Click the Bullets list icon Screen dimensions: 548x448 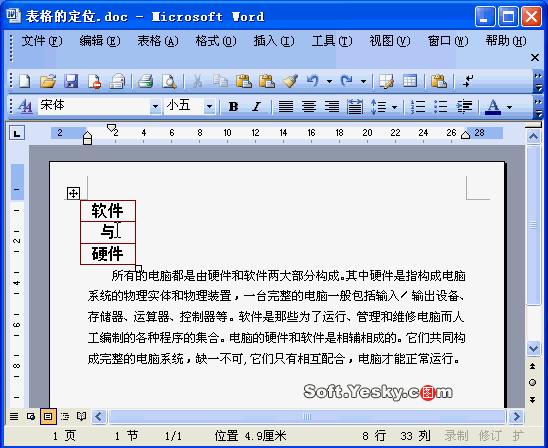440,106
